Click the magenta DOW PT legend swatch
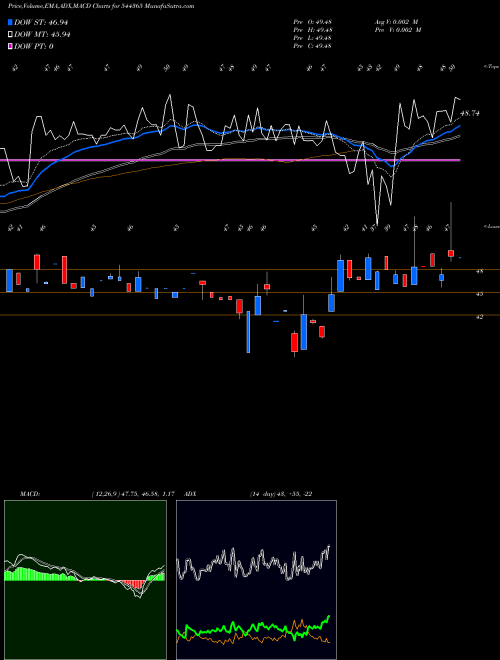This screenshot has width=500, height=660. pos(10,46)
